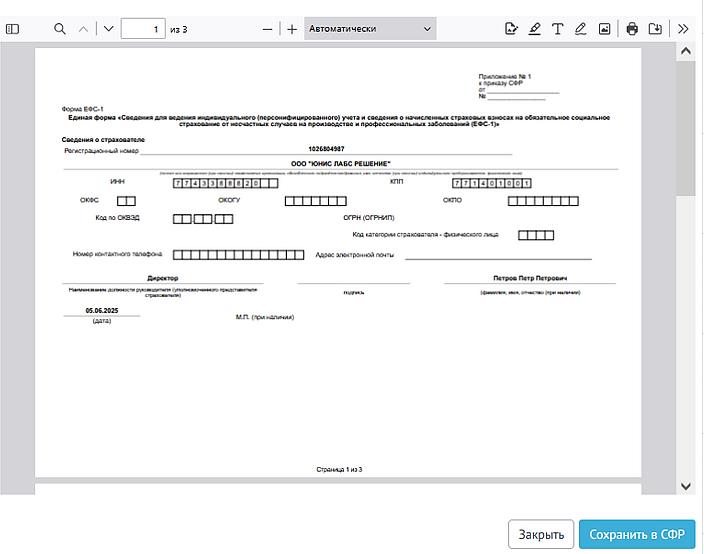The height and width of the screenshot is (554, 704).
Task: Click the page number input field
Action: click(x=143, y=29)
